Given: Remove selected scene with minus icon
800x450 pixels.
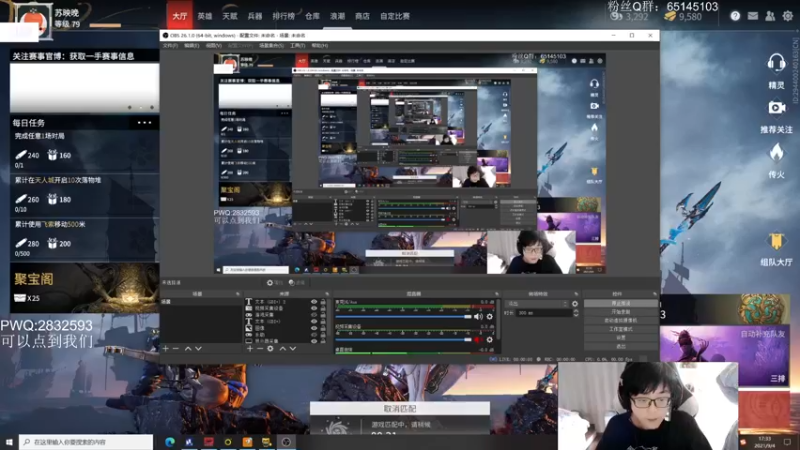Looking at the screenshot, I should pos(176,348).
